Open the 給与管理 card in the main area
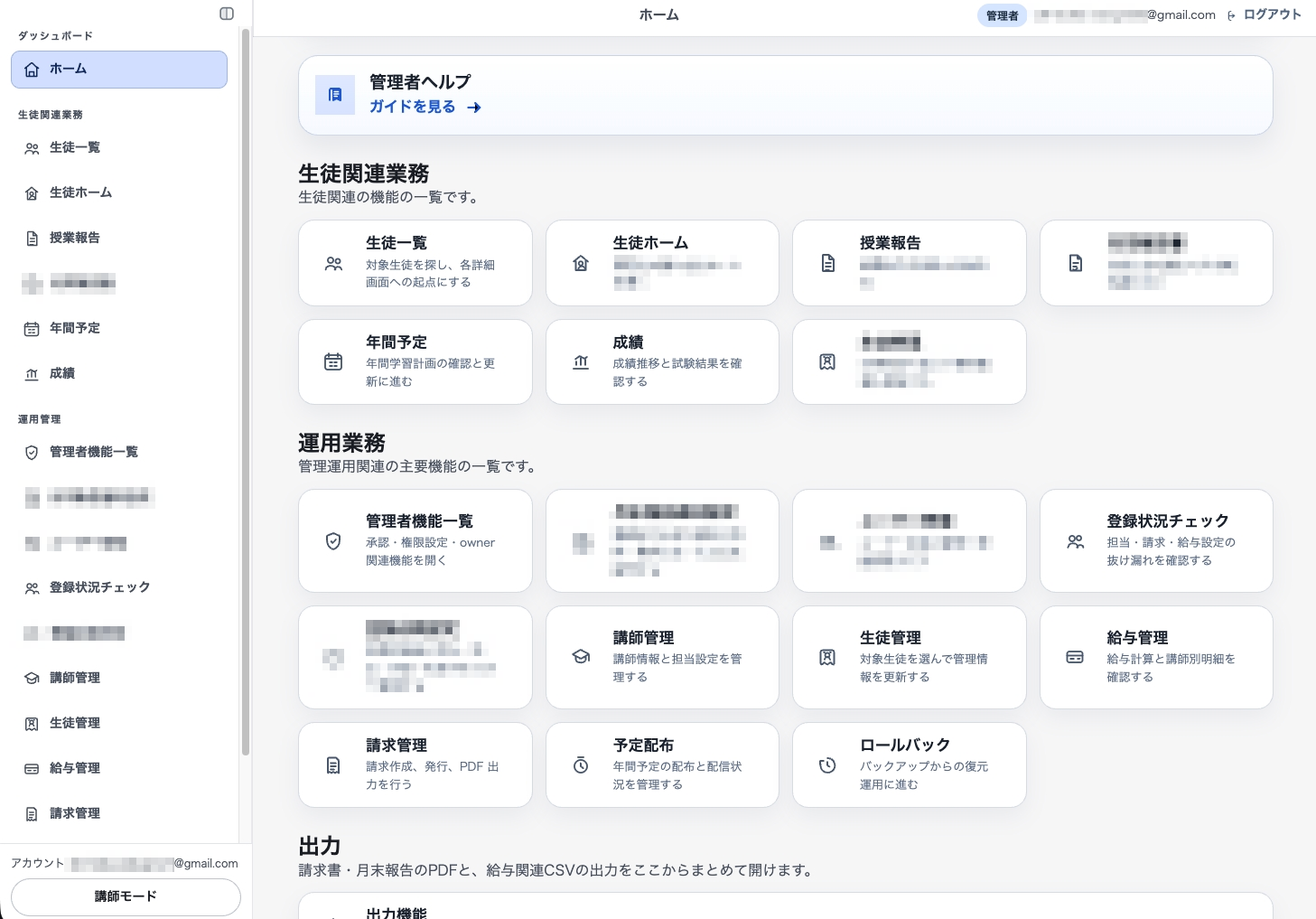This screenshot has height=919, width=1316. pos(1156,657)
